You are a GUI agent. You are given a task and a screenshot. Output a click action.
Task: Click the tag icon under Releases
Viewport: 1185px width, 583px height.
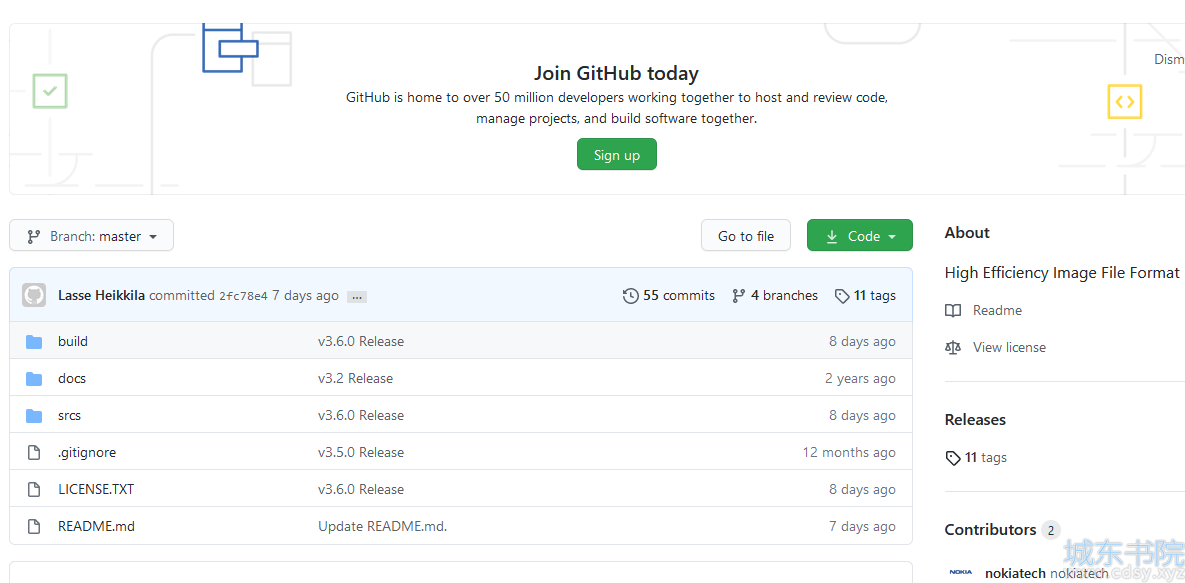[953, 458]
